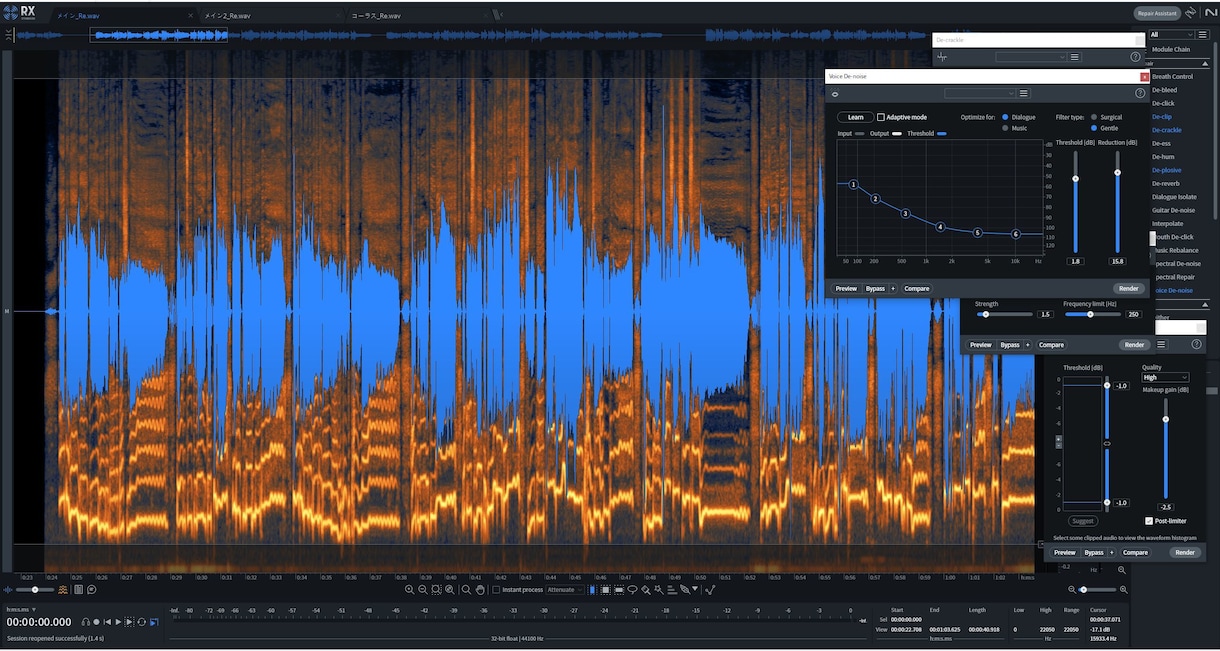The height and width of the screenshot is (651, 1220).
Task: Toggle the Post-limiter checkbox
Action: [x=1149, y=521]
